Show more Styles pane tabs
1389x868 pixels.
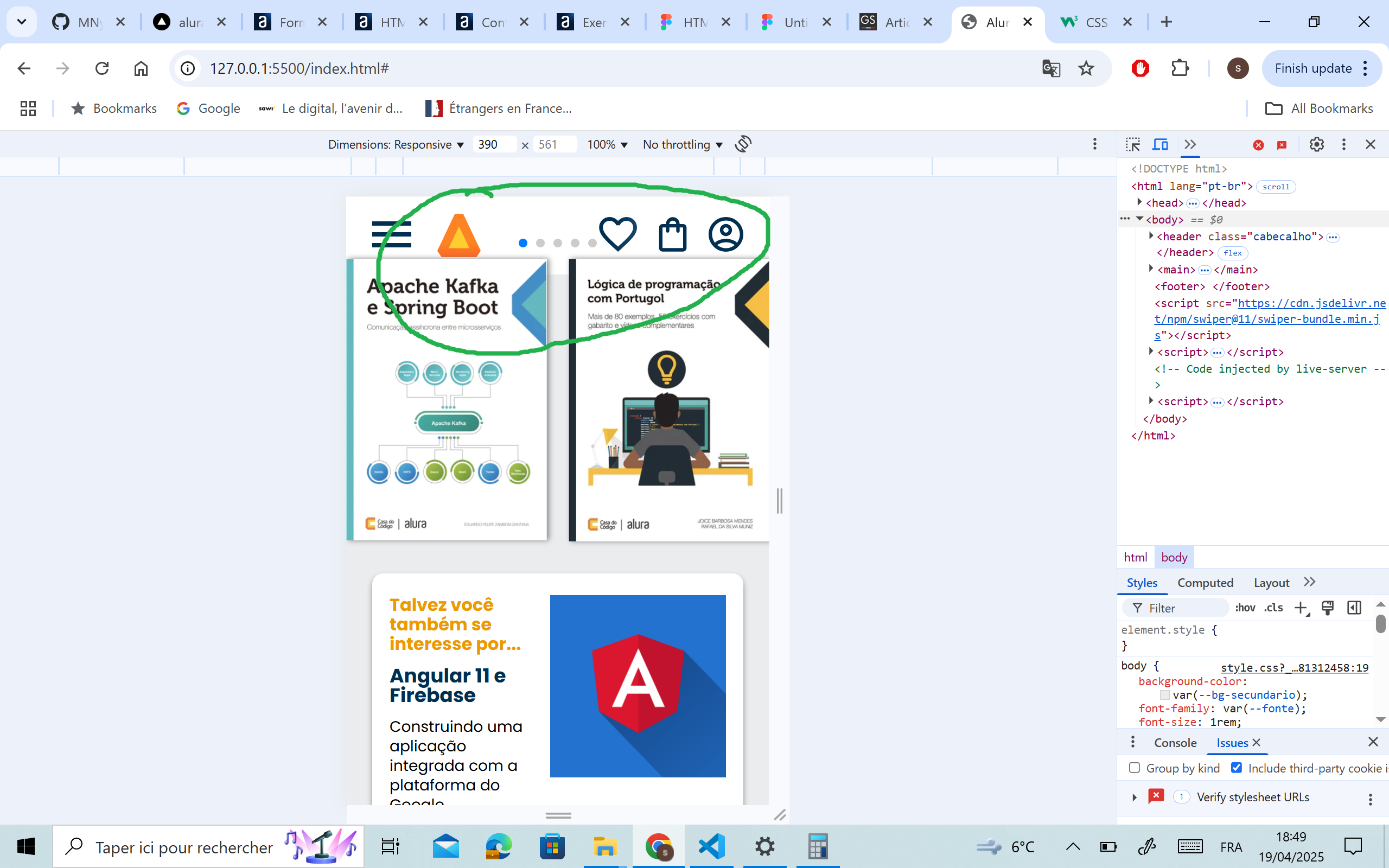tap(1309, 582)
